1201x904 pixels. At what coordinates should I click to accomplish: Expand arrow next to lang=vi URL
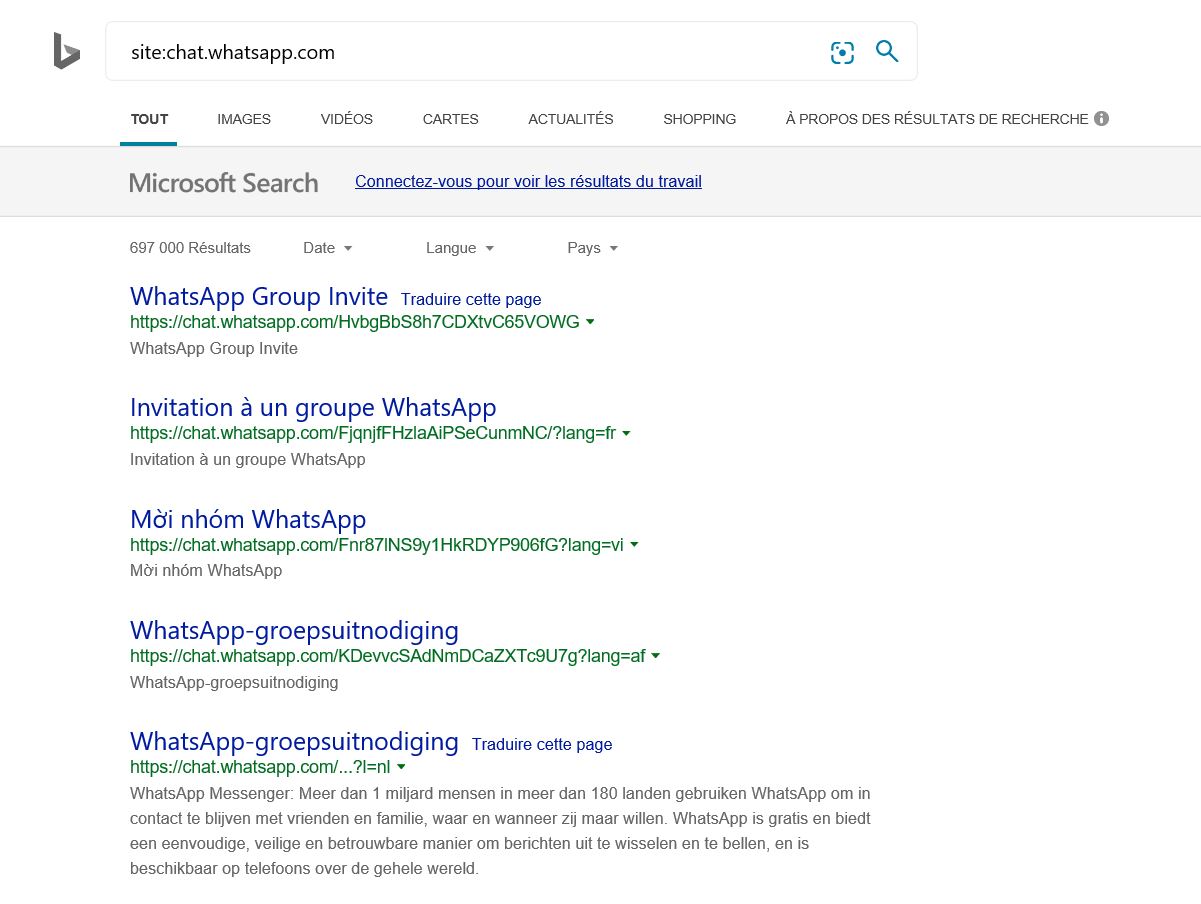tap(634, 545)
